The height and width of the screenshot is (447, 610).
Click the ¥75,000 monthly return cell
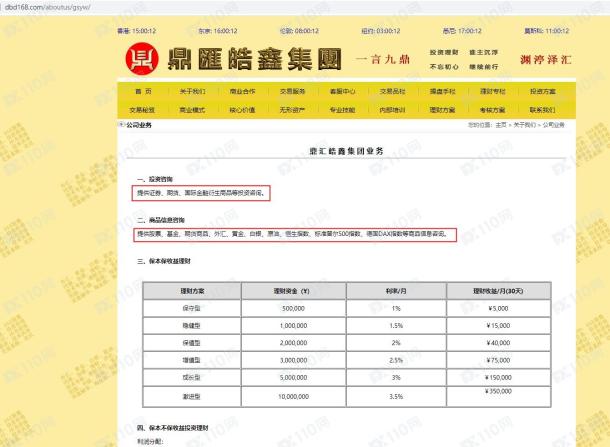point(498,360)
